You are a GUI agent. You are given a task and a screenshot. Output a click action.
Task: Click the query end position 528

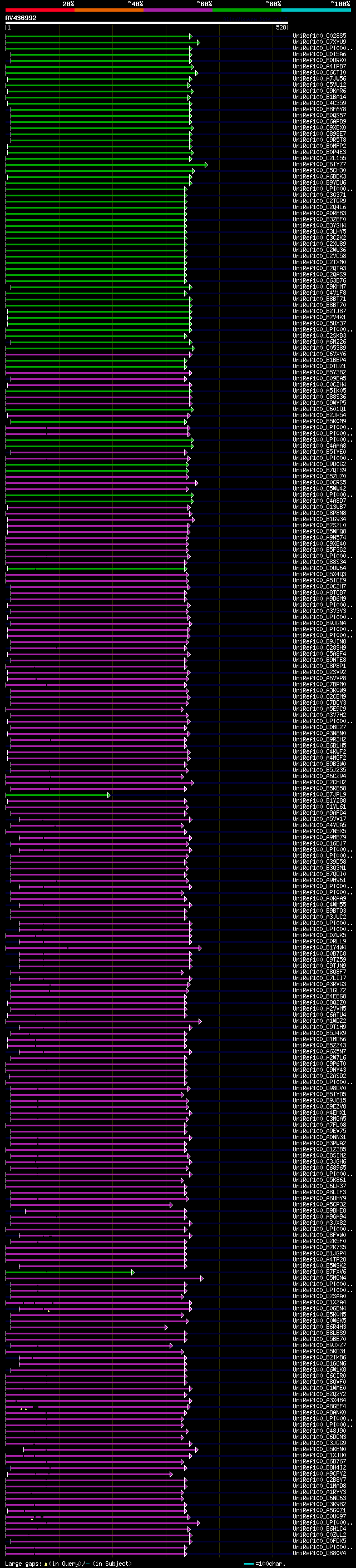click(280, 27)
